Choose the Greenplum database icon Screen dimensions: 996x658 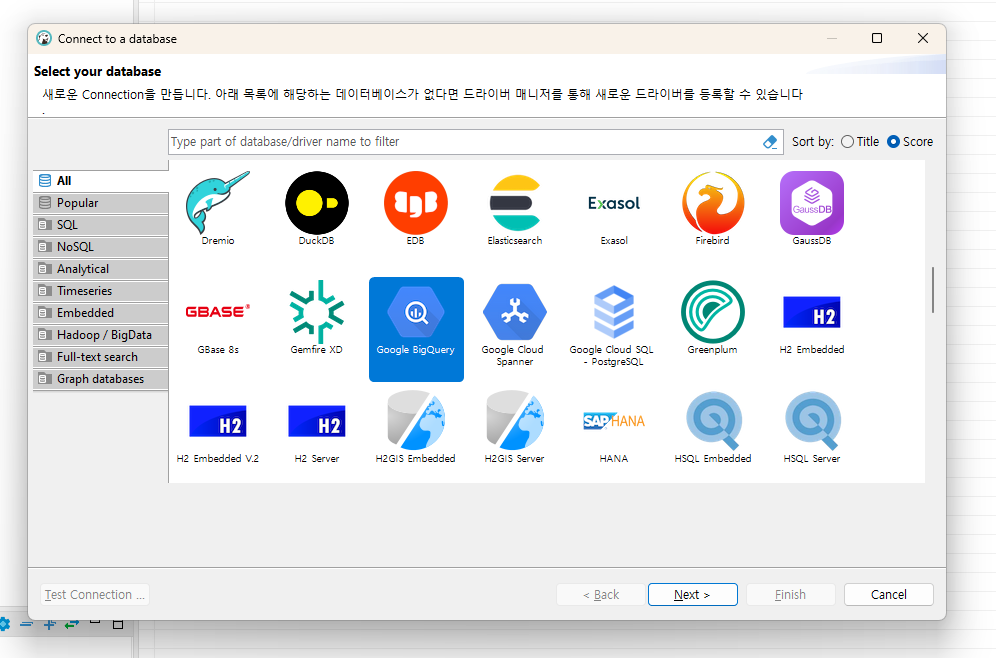pyautogui.click(x=713, y=312)
